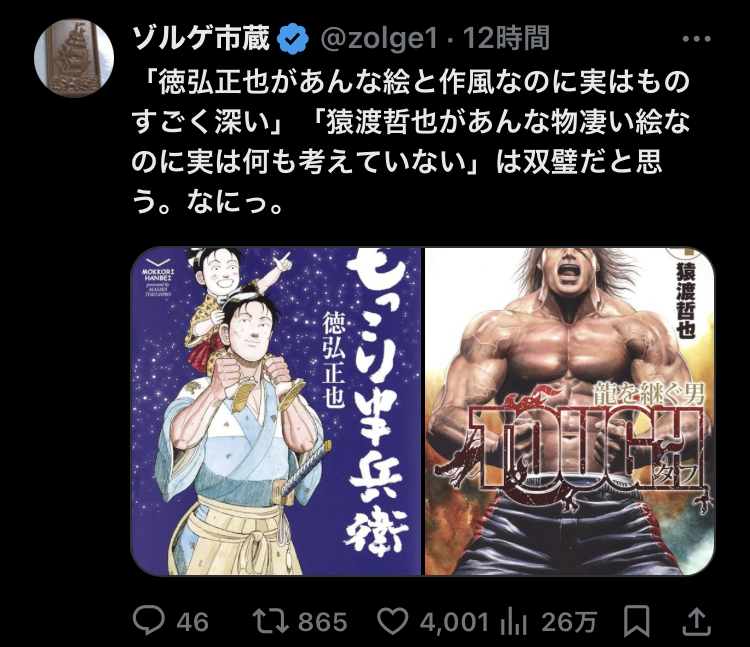The image size is (750, 647).
Task: Tap the 徳弘正也 author name on left cover
Action: [333, 359]
